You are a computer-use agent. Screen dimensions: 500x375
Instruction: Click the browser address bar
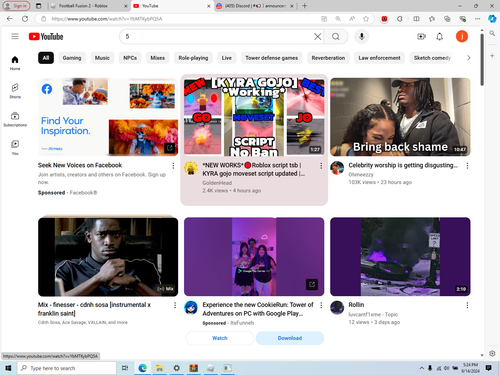coord(183,19)
